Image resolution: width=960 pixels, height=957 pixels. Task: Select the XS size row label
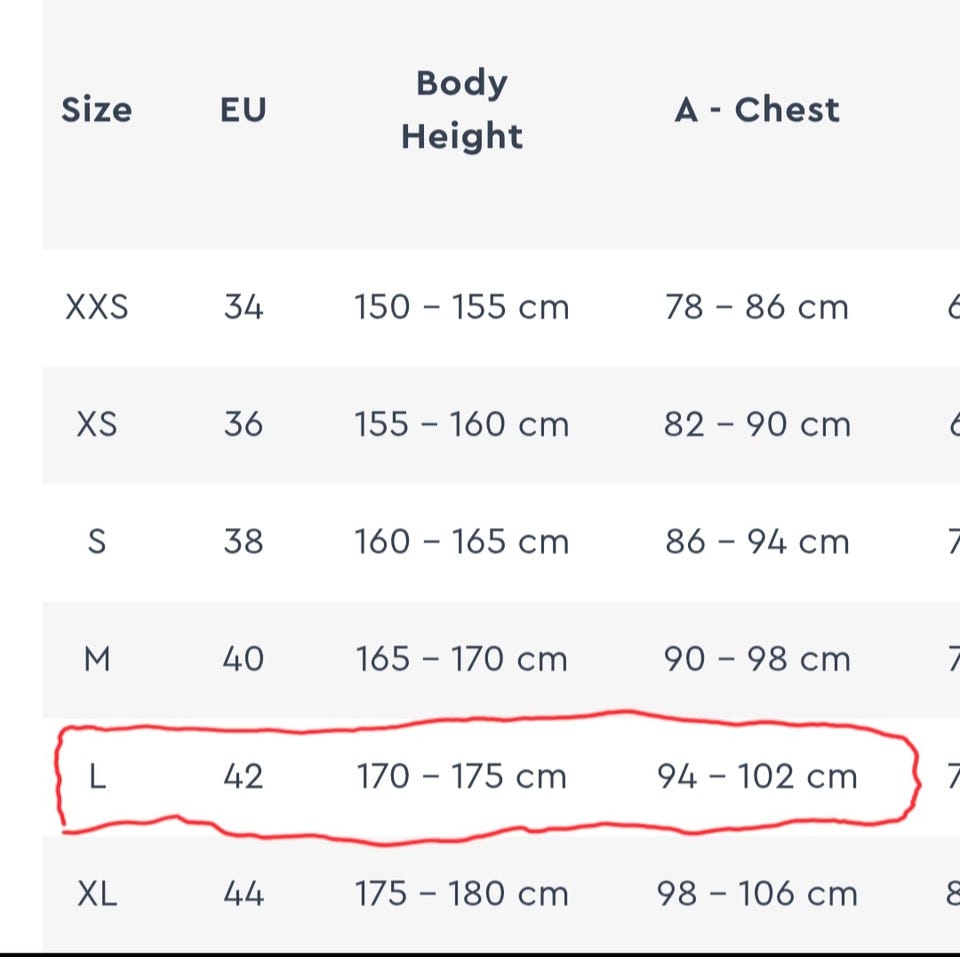point(97,424)
